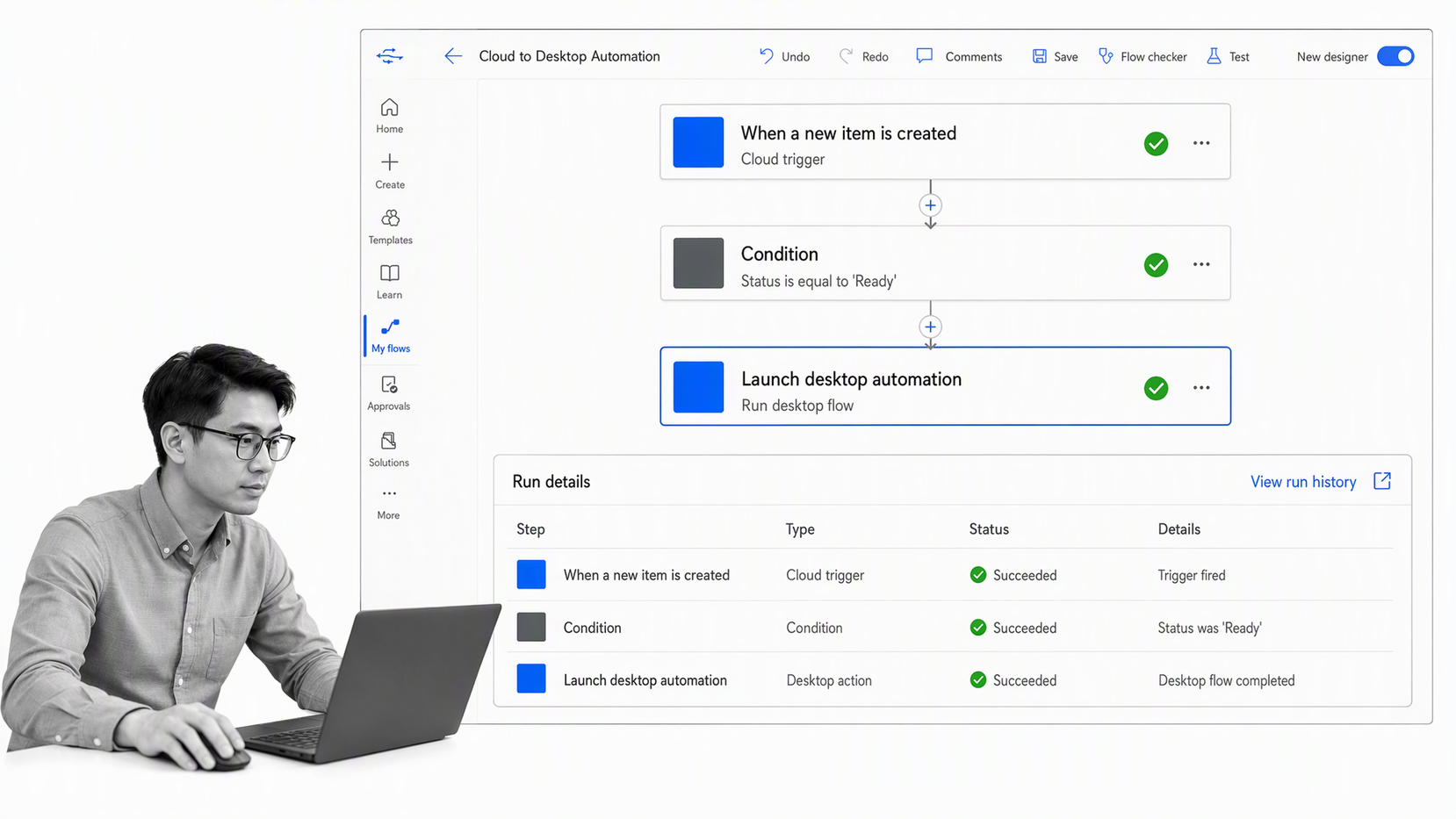Open Launch desktop automation ellipsis menu
The height and width of the screenshot is (819, 1456).
pyautogui.click(x=1201, y=387)
